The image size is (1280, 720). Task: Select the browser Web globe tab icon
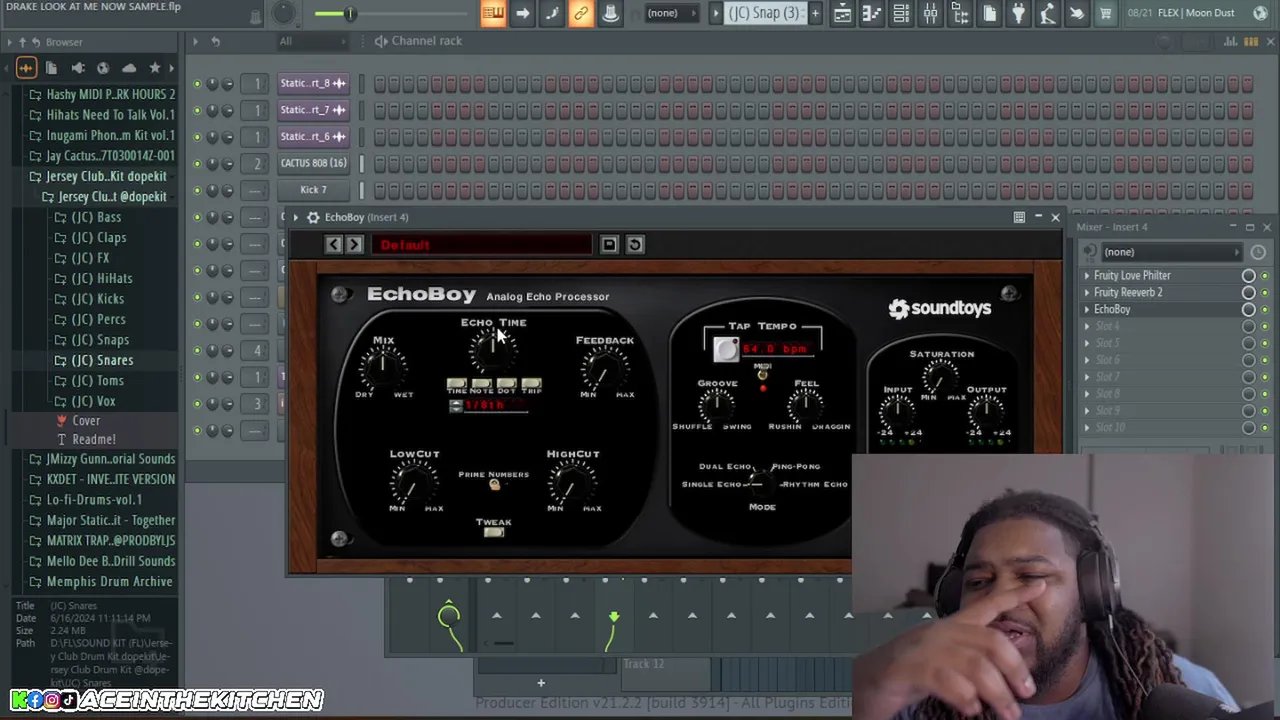pos(103,68)
